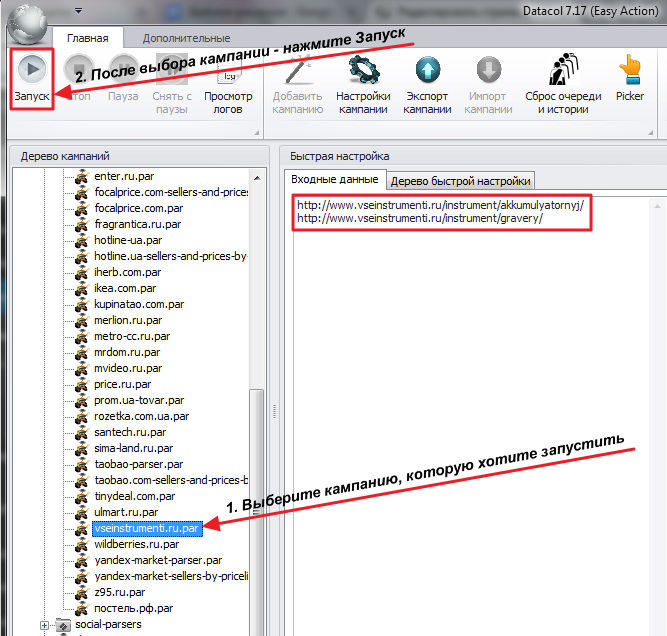This screenshot has width=667, height=636.
Task: Choose ikea.com.par campaign
Action: coord(125,288)
